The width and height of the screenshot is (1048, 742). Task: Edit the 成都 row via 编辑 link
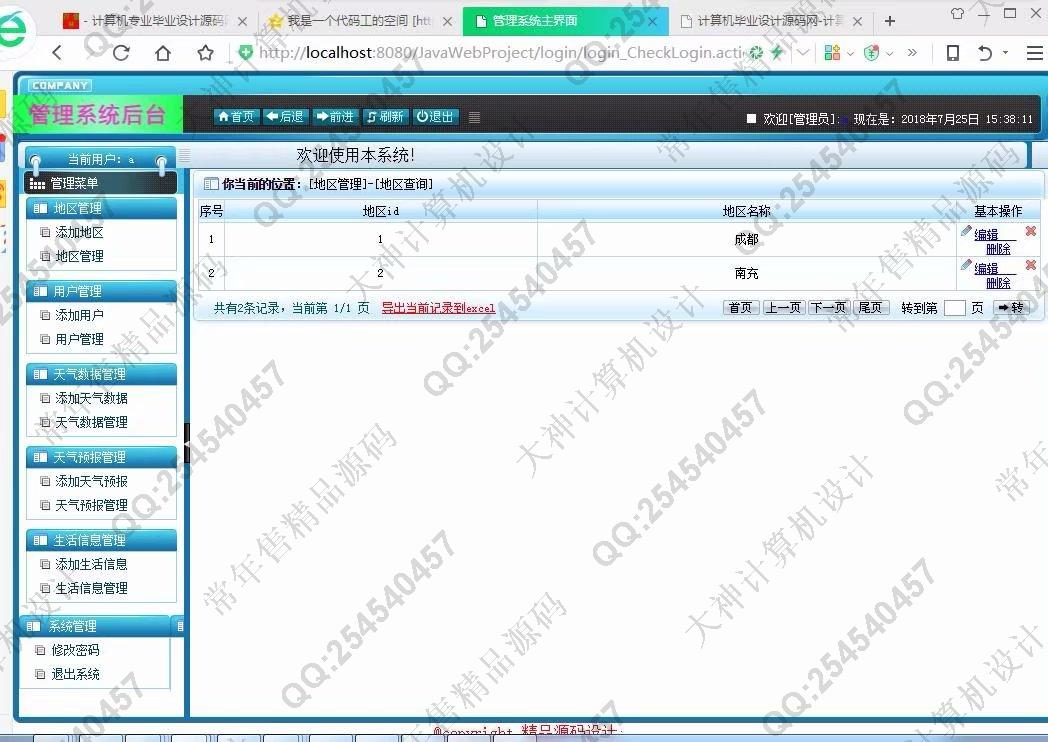tap(986, 234)
